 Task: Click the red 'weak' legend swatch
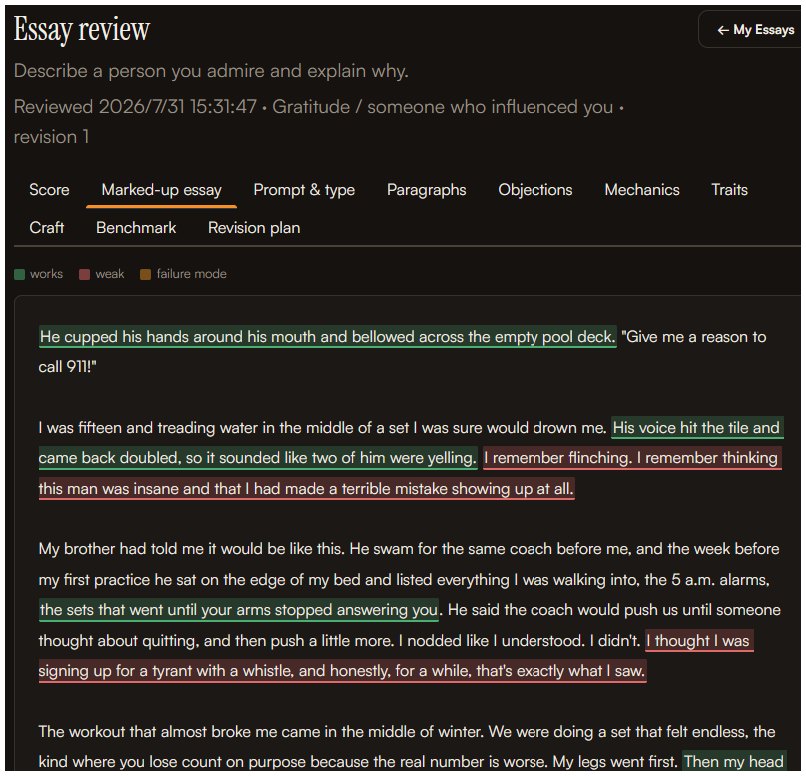tap(84, 274)
